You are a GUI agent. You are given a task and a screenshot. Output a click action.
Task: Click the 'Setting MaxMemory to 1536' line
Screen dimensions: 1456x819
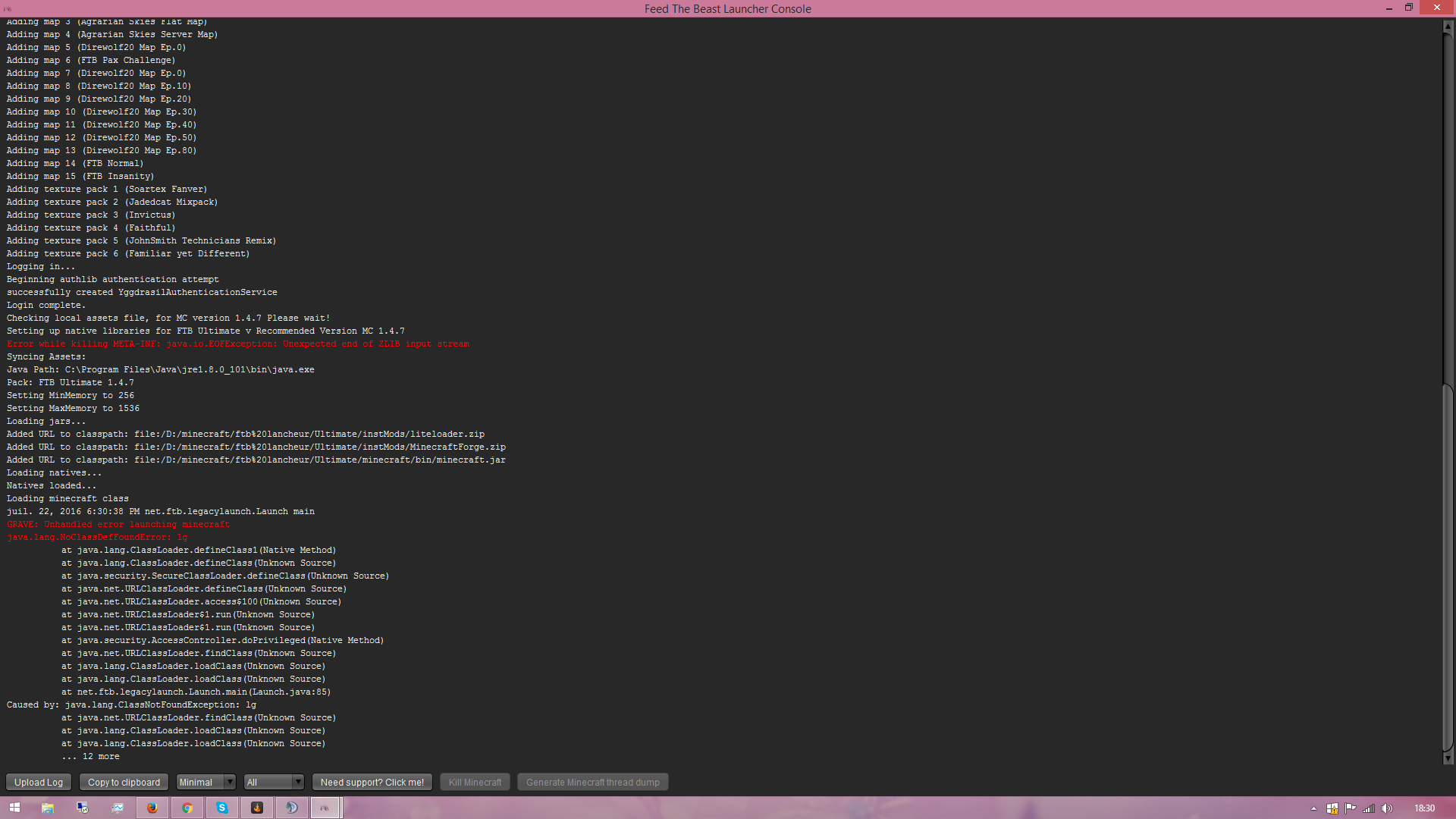(x=73, y=409)
